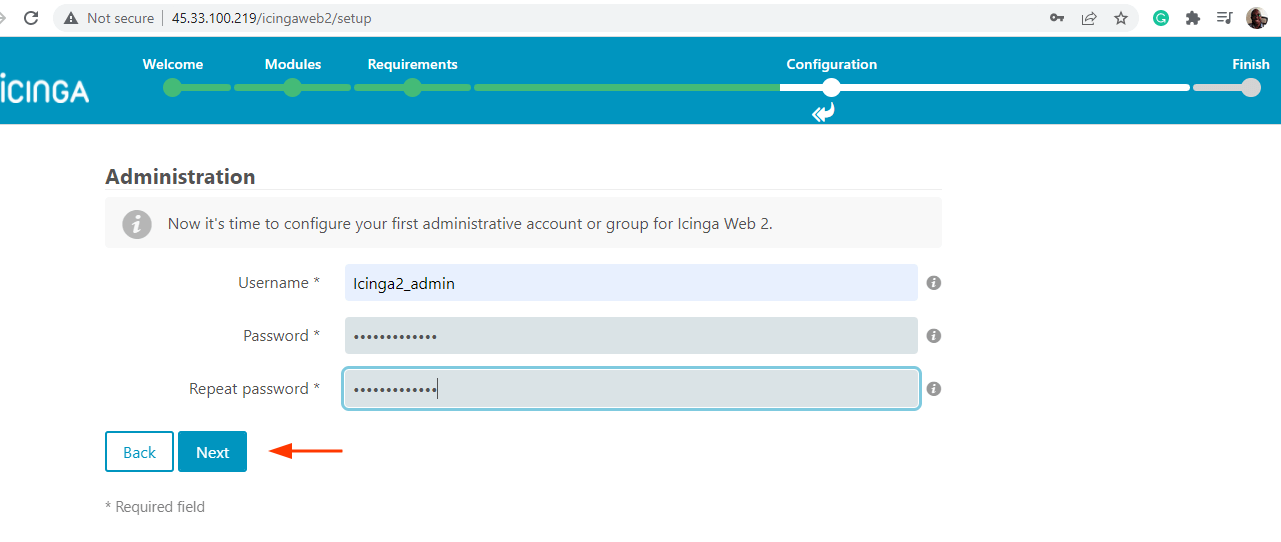The image size is (1281, 542).
Task: Focus the Password input field
Action: point(631,336)
